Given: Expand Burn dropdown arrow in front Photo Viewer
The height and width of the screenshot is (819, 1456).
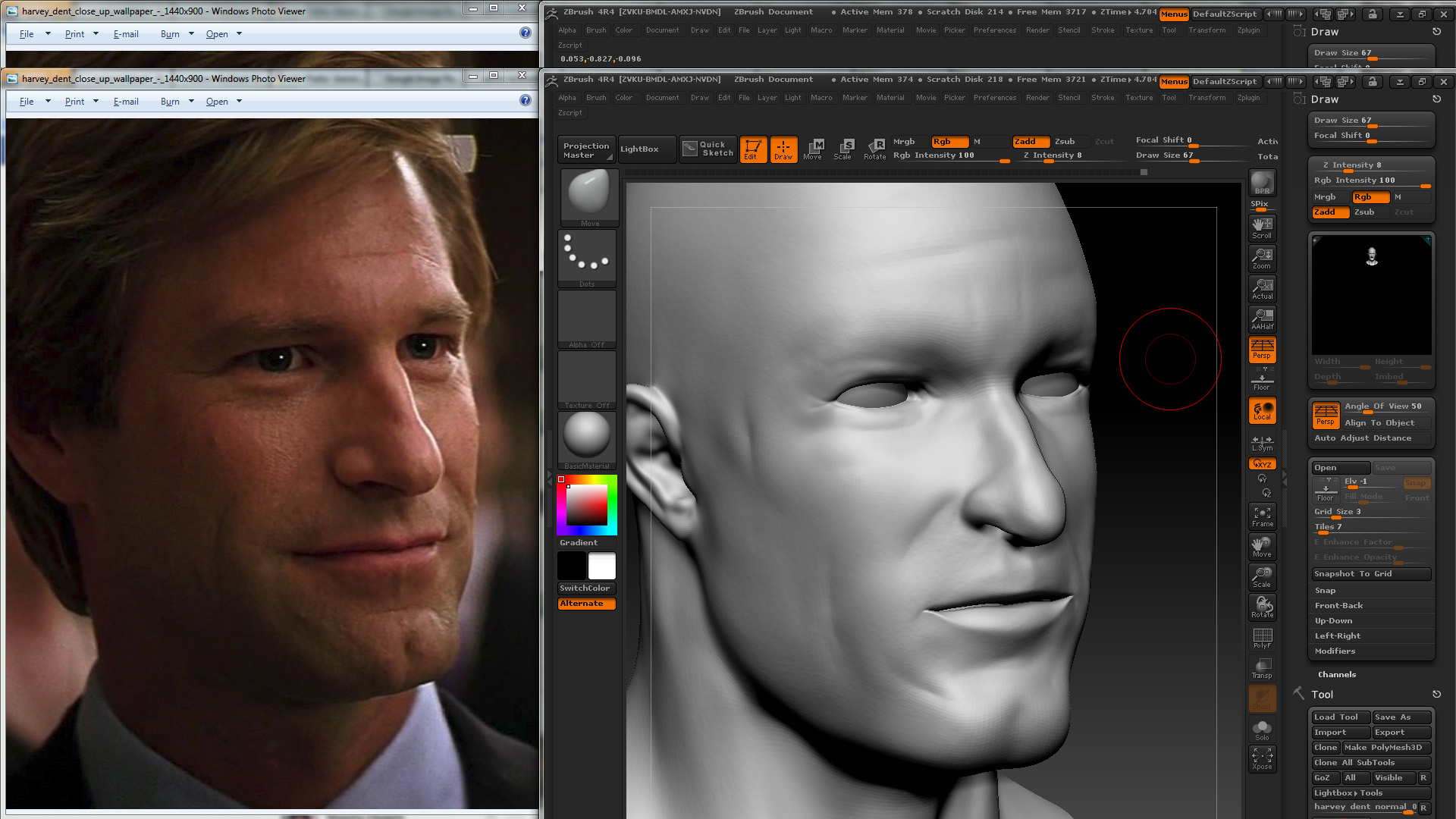Looking at the screenshot, I should coord(191,101).
